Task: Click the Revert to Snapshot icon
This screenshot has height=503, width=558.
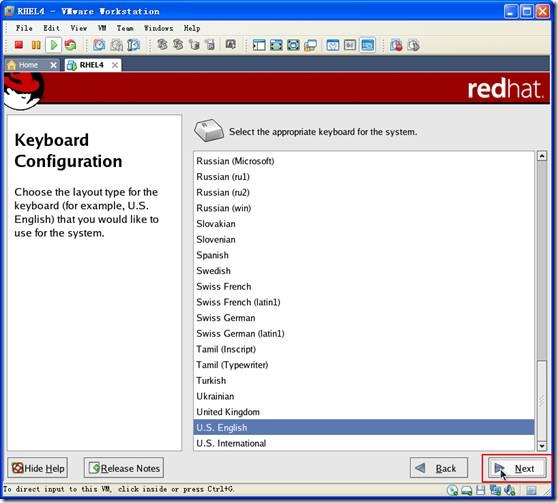Action: (x=116, y=45)
